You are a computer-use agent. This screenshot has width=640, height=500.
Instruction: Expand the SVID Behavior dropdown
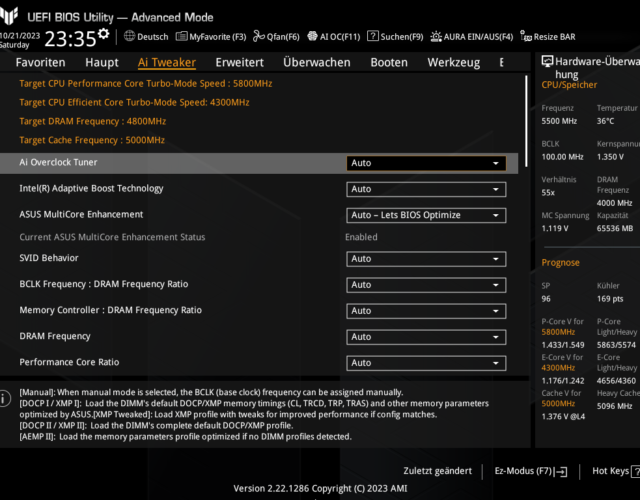coord(426,259)
